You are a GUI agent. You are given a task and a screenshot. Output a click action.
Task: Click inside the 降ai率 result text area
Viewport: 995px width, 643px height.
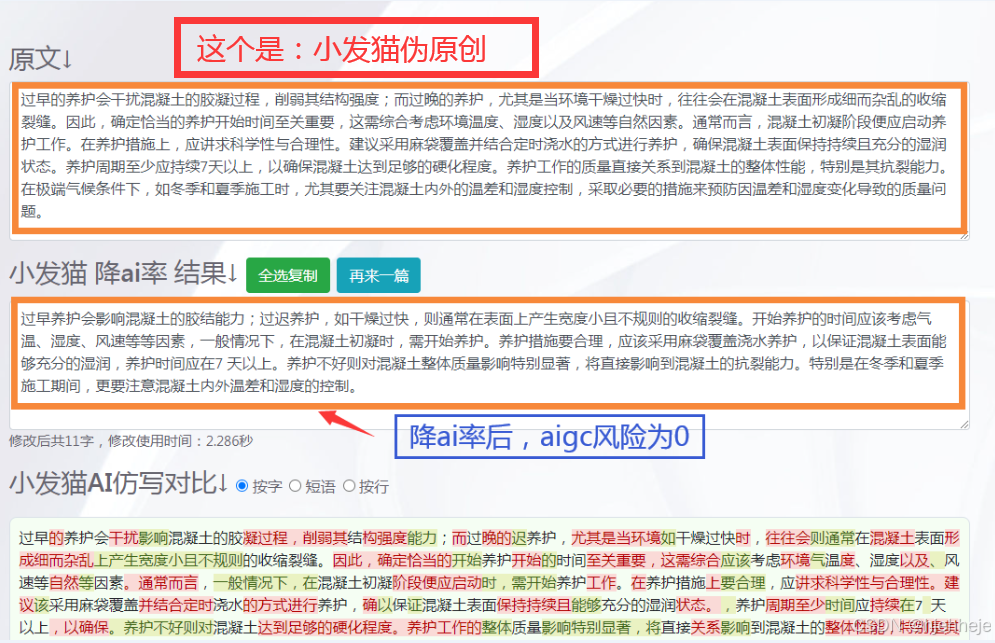489,363
